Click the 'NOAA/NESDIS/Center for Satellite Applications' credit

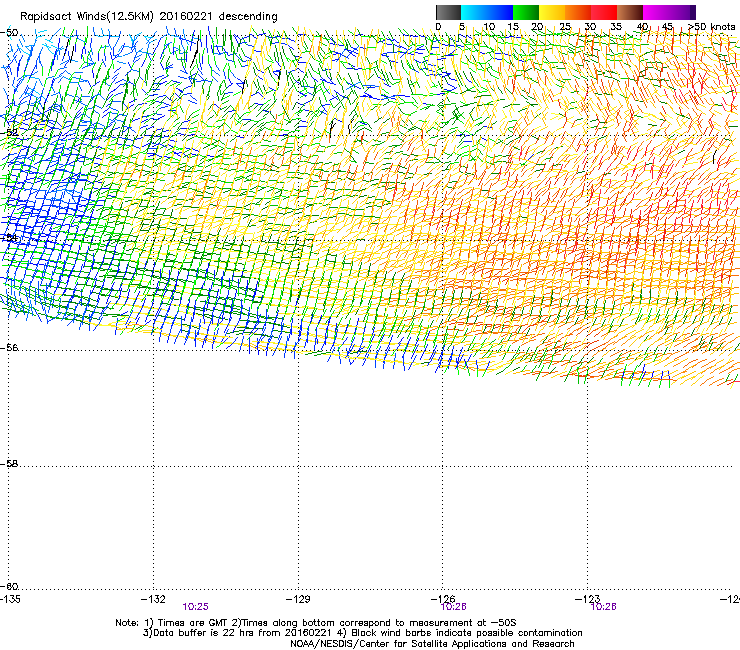tap(432, 644)
